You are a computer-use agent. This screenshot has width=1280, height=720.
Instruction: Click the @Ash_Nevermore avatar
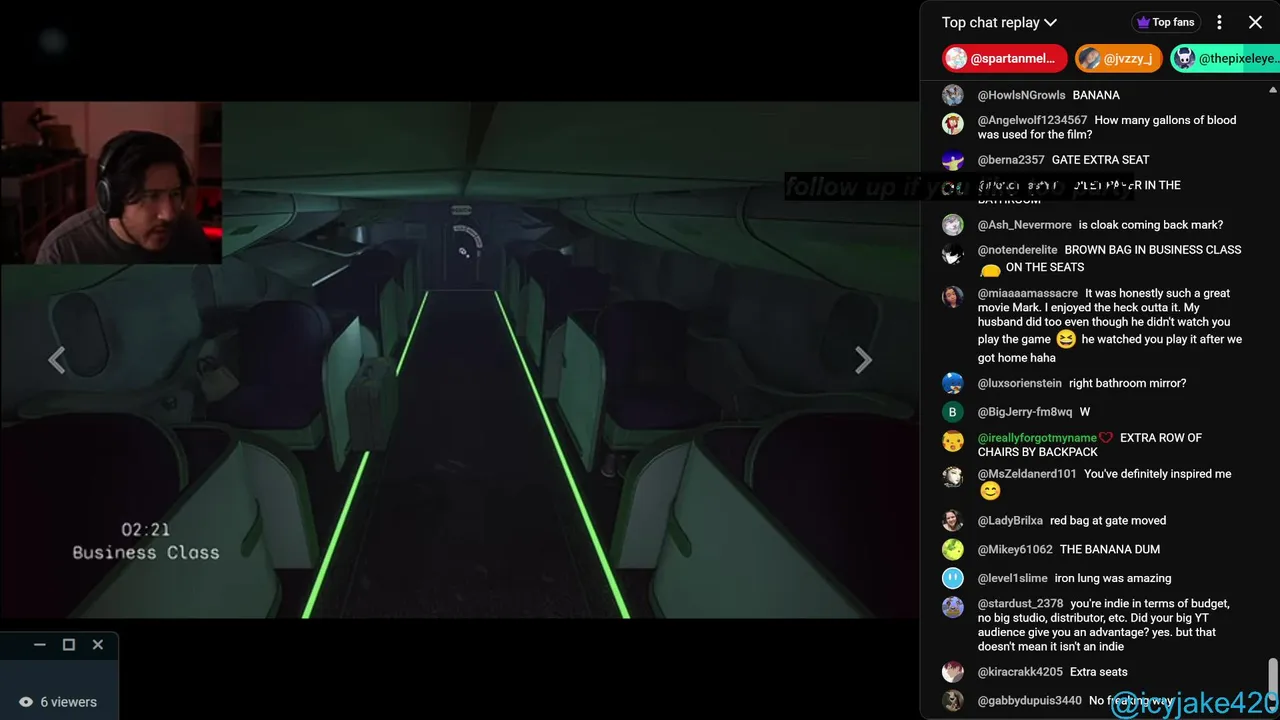pyautogui.click(x=953, y=225)
